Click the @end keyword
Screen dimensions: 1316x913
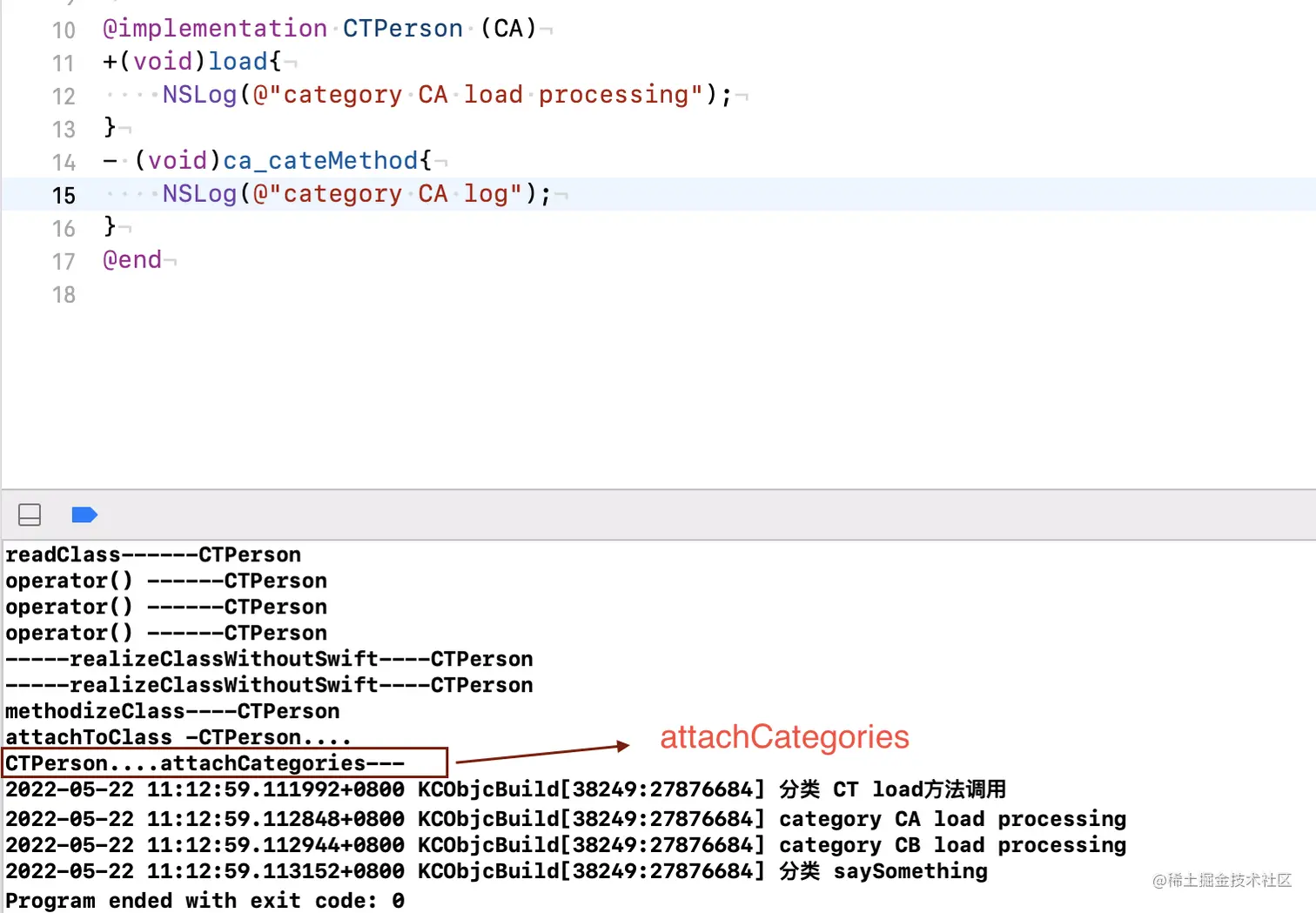[132, 260]
